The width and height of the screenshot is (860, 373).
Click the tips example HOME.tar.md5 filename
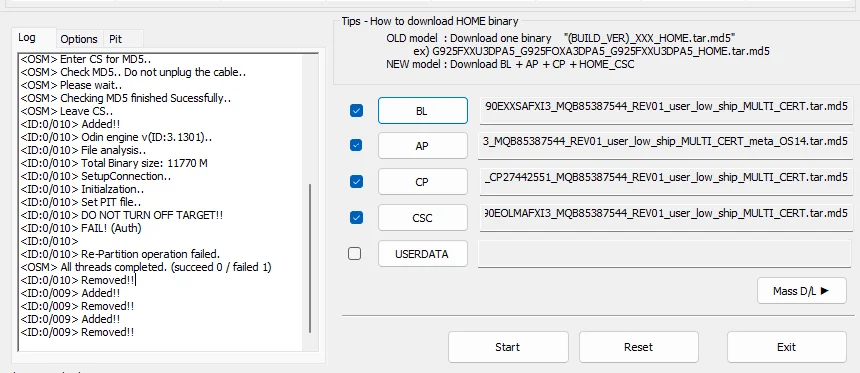click(601, 51)
